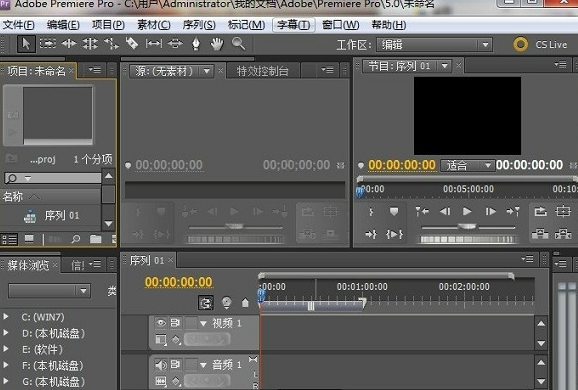Select the Rolling Edit tool
Viewport: 578px width, 390px height.
90,44
